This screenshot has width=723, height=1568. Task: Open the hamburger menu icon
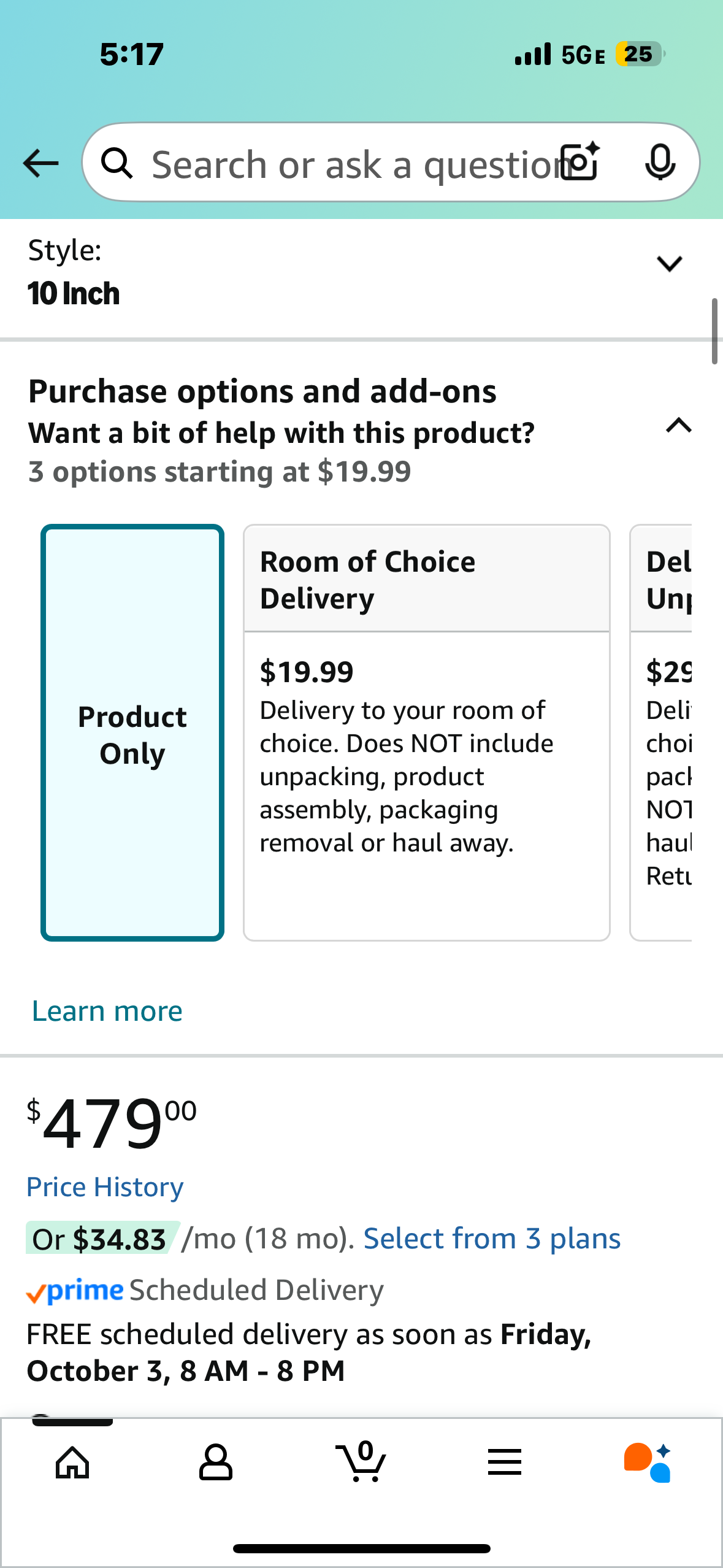click(505, 1462)
